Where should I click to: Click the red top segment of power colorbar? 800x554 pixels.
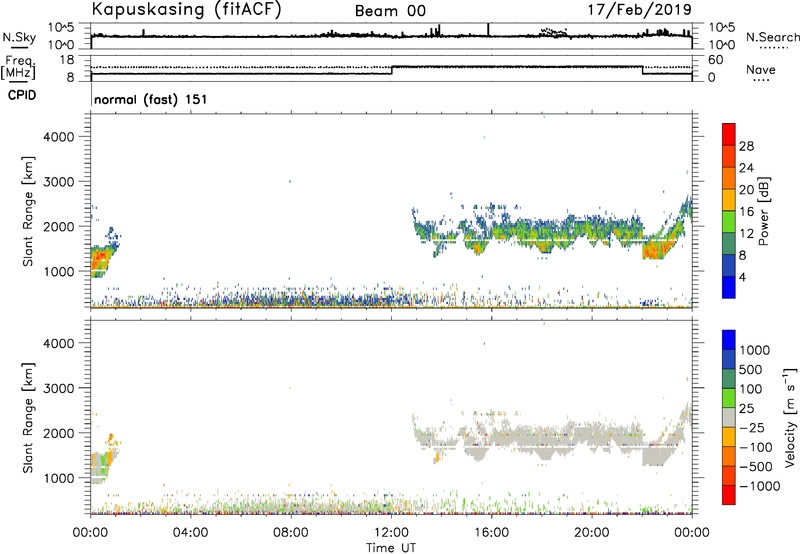(x=729, y=135)
